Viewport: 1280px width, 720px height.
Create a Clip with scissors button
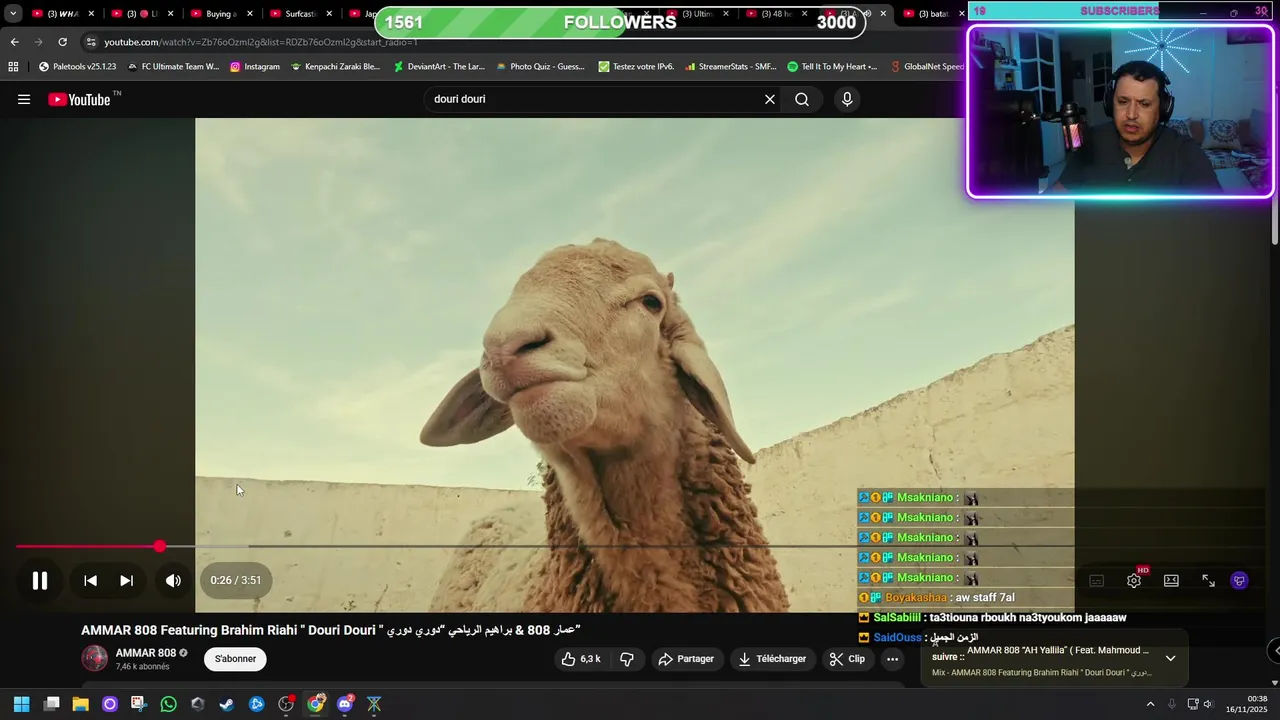pyautogui.click(x=847, y=659)
